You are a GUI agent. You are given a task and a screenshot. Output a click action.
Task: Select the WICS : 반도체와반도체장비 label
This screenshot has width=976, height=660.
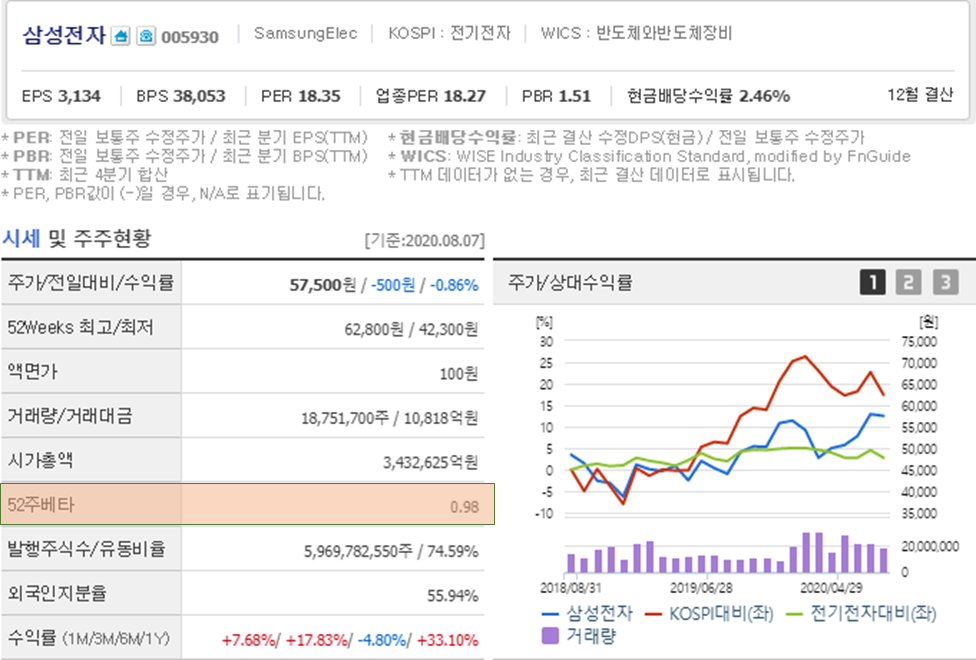636,33
